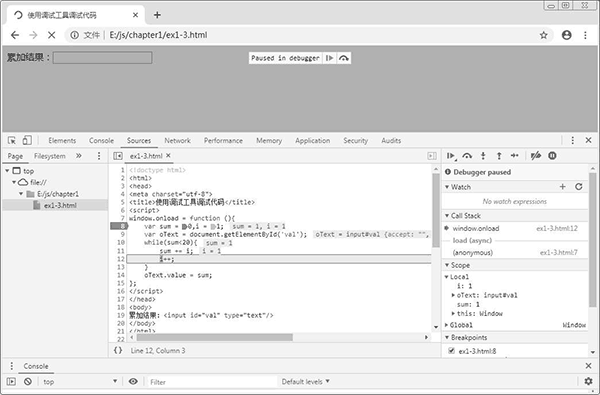
Task: Step over next function call
Action: (x=467, y=156)
